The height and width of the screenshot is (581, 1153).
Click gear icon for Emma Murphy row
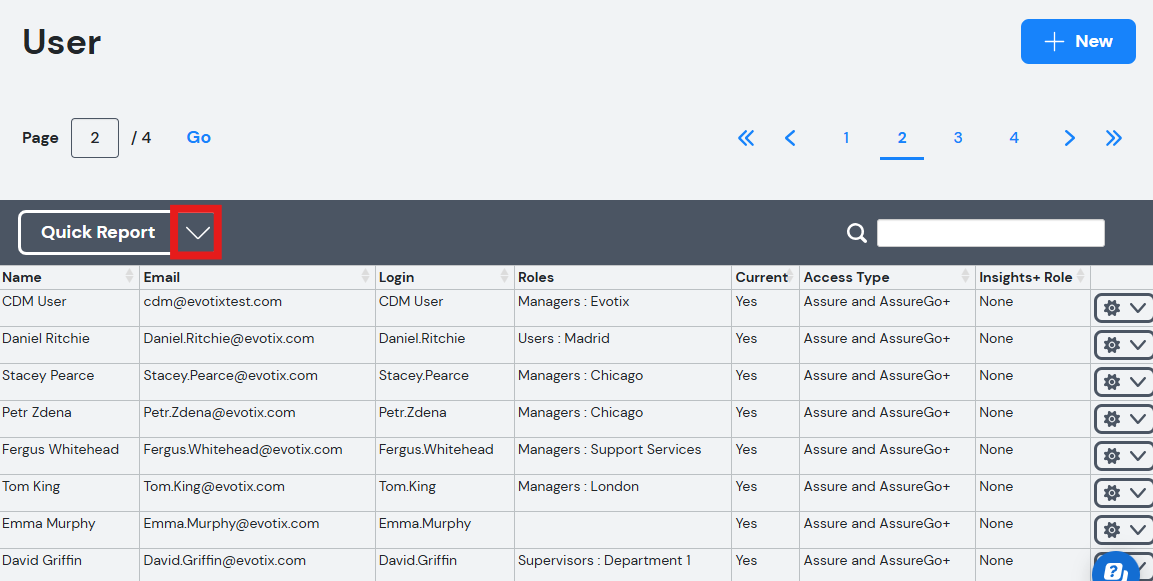(1112, 530)
